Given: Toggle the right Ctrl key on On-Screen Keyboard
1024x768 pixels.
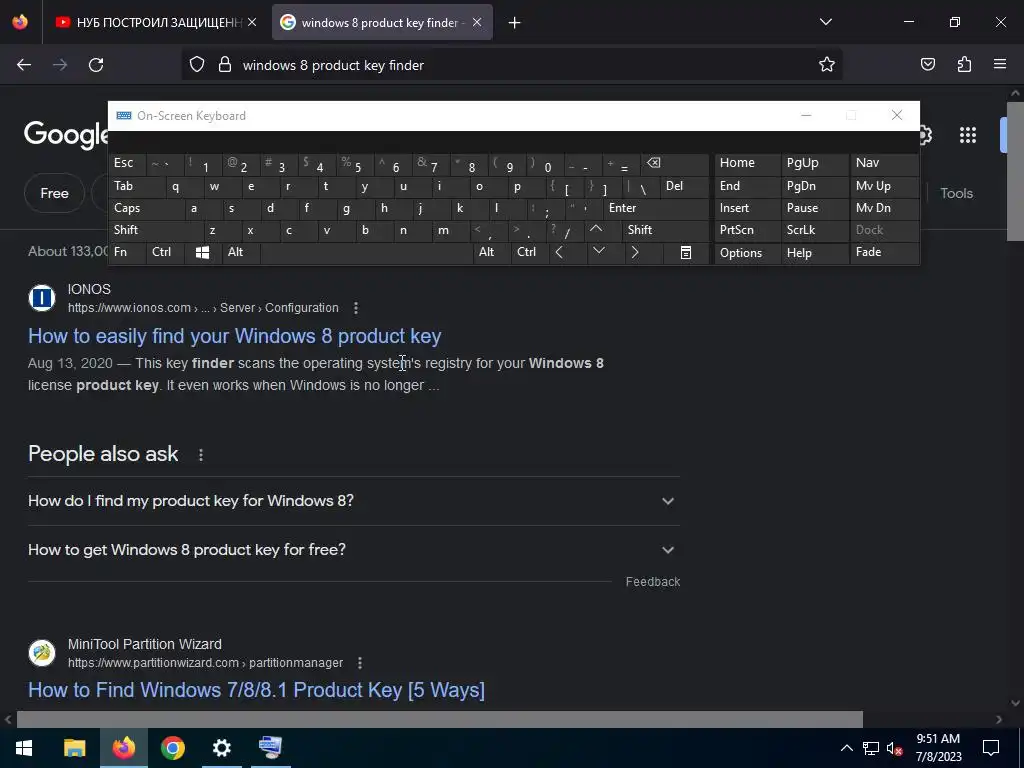Looking at the screenshot, I should (530, 252).
